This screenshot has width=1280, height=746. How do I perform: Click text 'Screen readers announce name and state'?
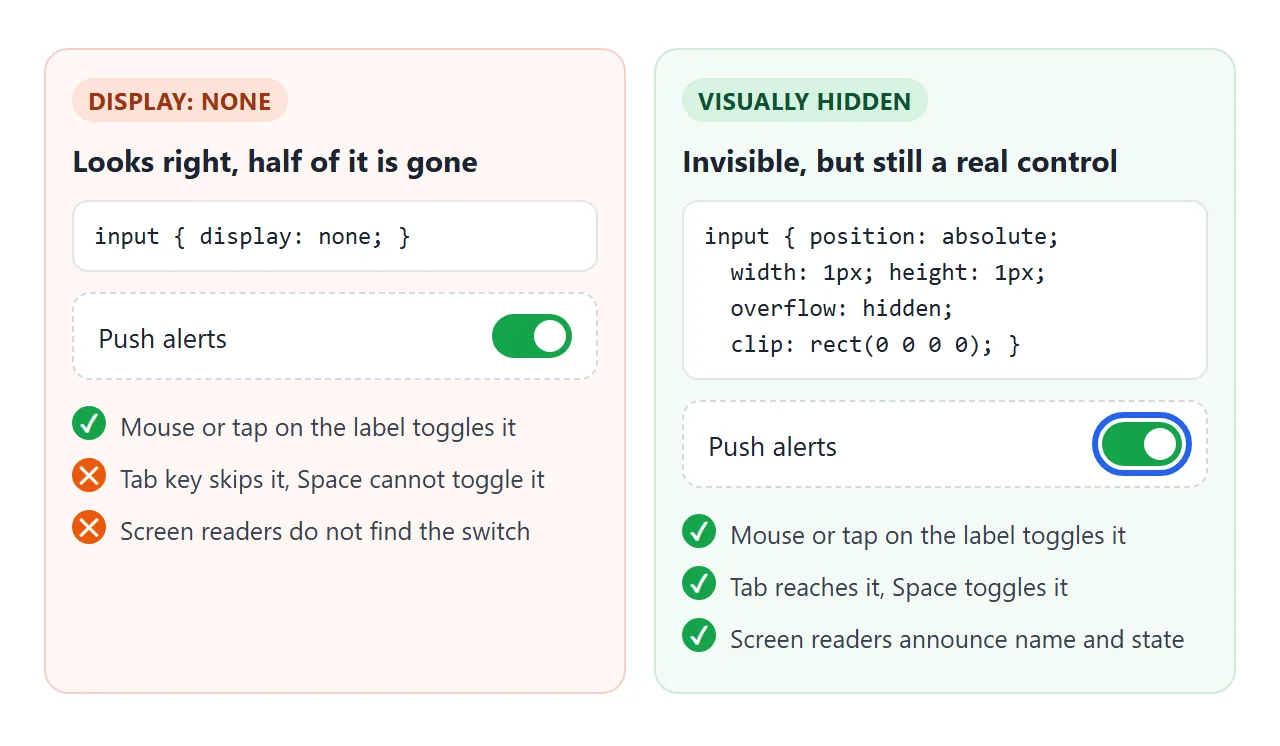tap(957, 639)
